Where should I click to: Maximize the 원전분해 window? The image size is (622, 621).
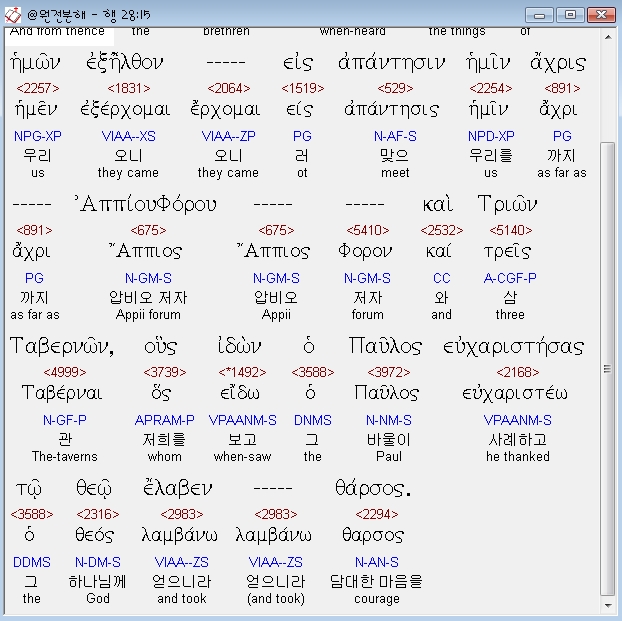(x=570, y=15)
